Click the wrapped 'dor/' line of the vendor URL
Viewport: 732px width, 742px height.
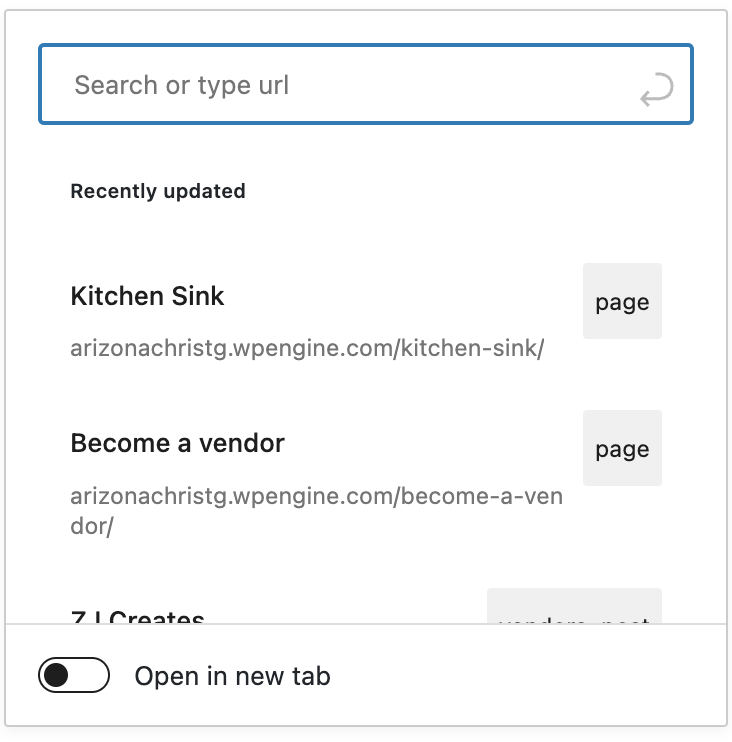click(x=92, y=526)
